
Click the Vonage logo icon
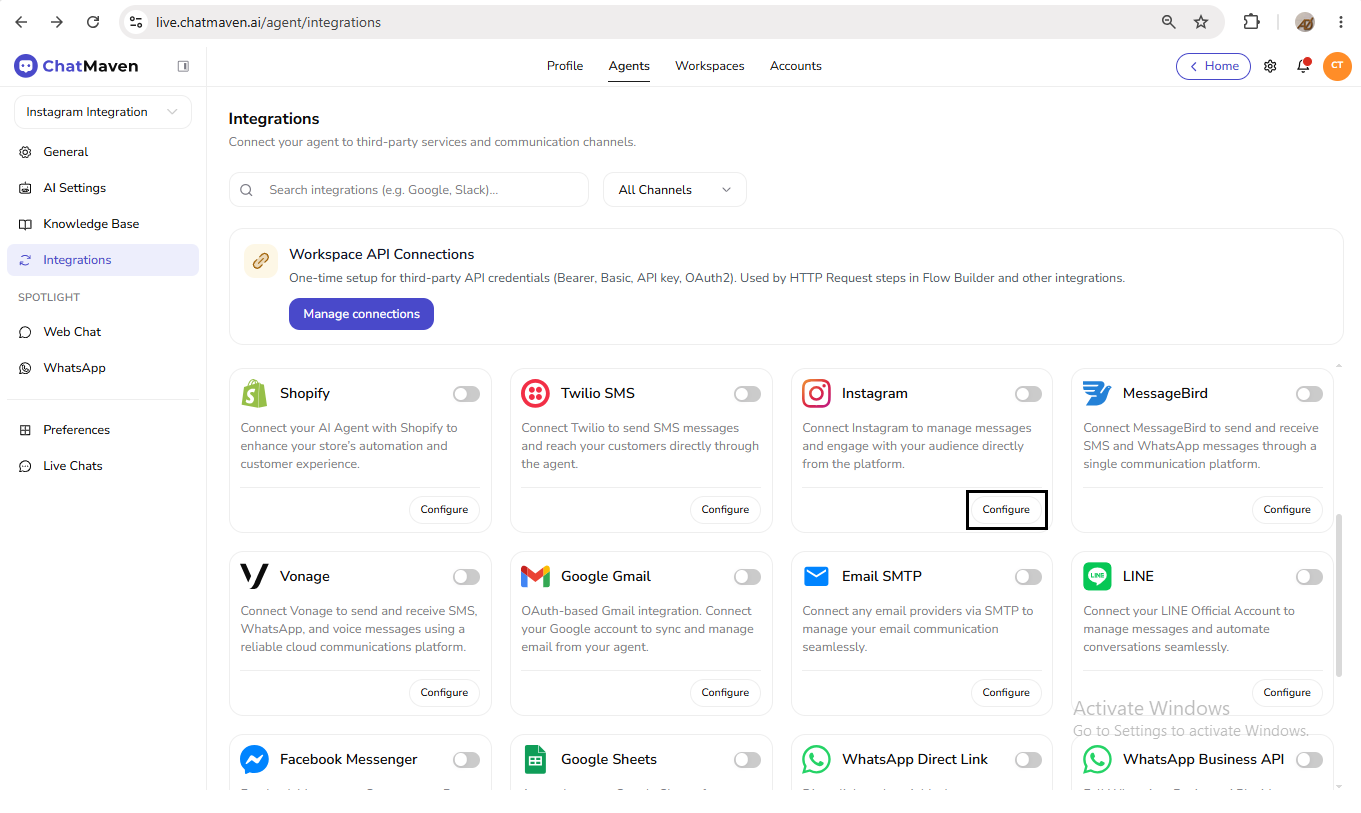click(254, 577)
